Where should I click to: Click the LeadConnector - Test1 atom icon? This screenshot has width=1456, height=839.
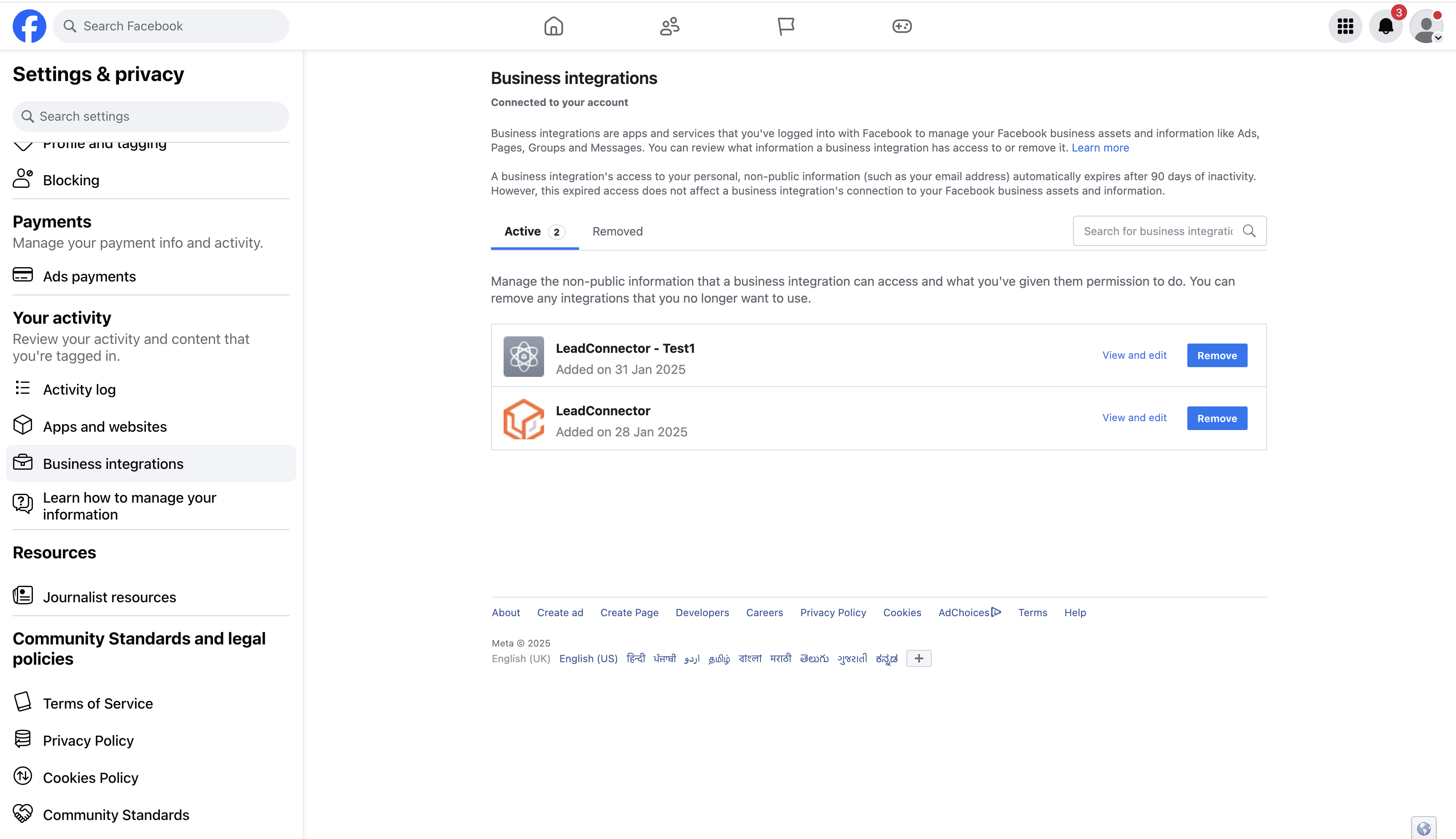523,356
